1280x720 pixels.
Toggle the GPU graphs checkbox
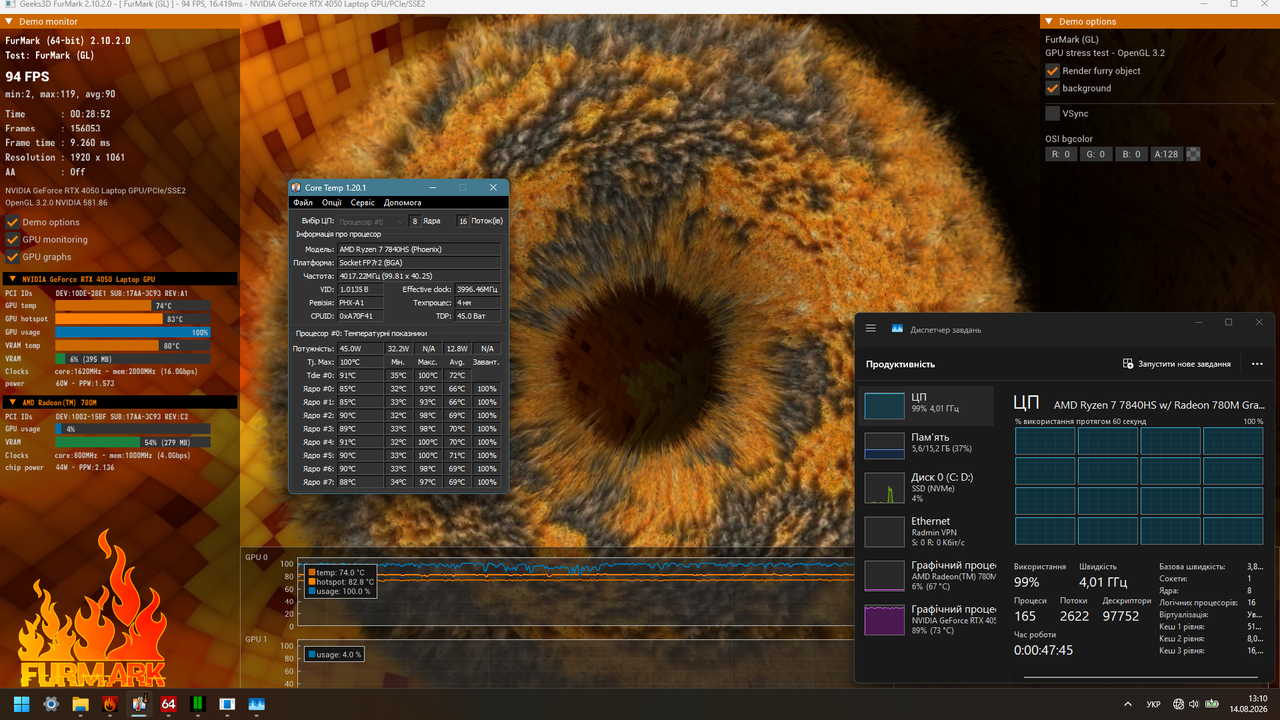[x=13, y=257]
